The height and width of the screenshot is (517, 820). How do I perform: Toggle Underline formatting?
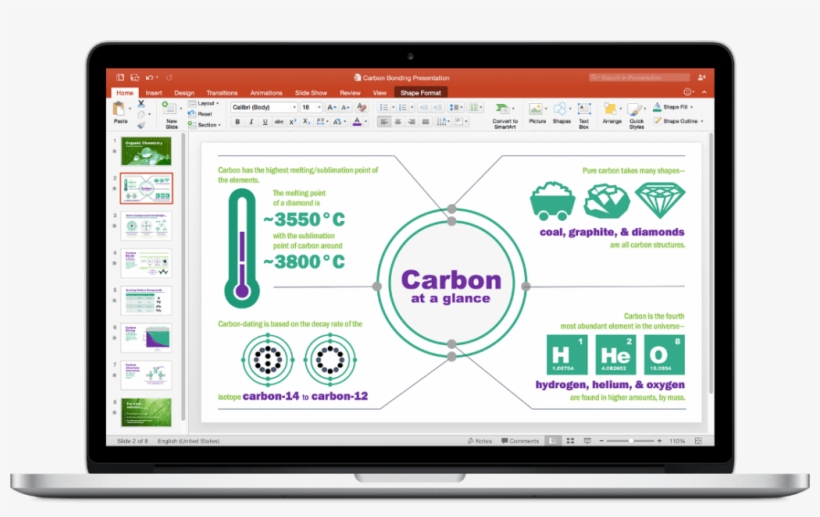(265, 122)
